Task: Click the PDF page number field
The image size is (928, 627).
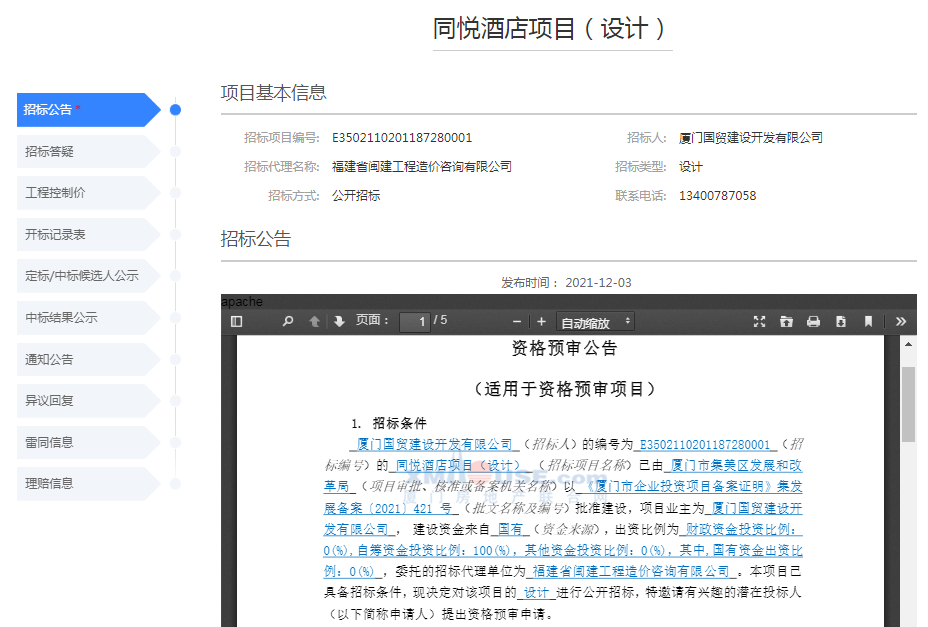Action: (x=415, y=321)
